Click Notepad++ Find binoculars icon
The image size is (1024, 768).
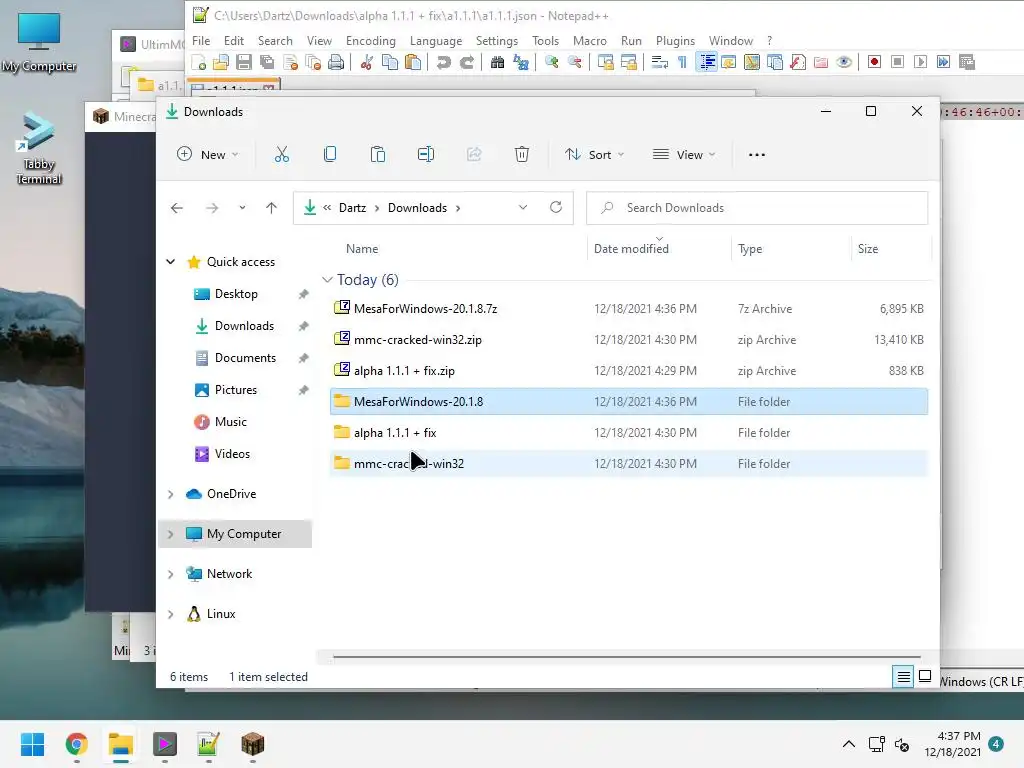pyautogui.click(x=497, y=63)
